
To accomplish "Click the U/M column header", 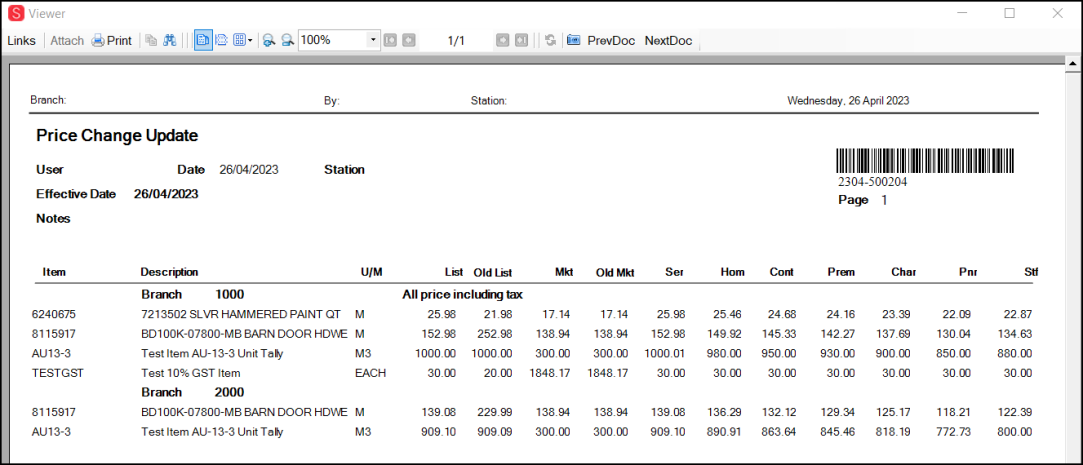I will [x=371, y=272].
